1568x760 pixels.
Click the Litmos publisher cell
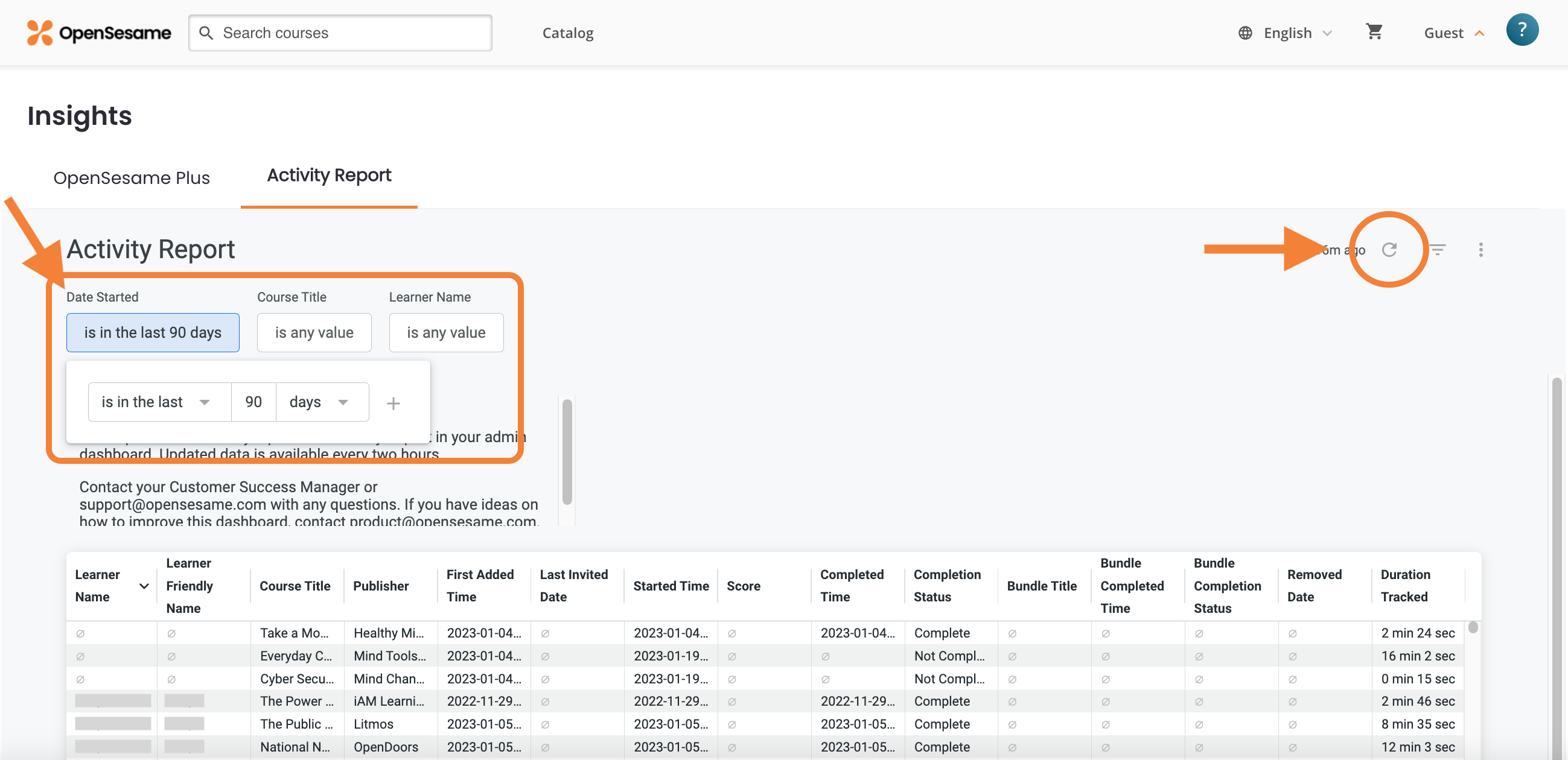[390, 724]
